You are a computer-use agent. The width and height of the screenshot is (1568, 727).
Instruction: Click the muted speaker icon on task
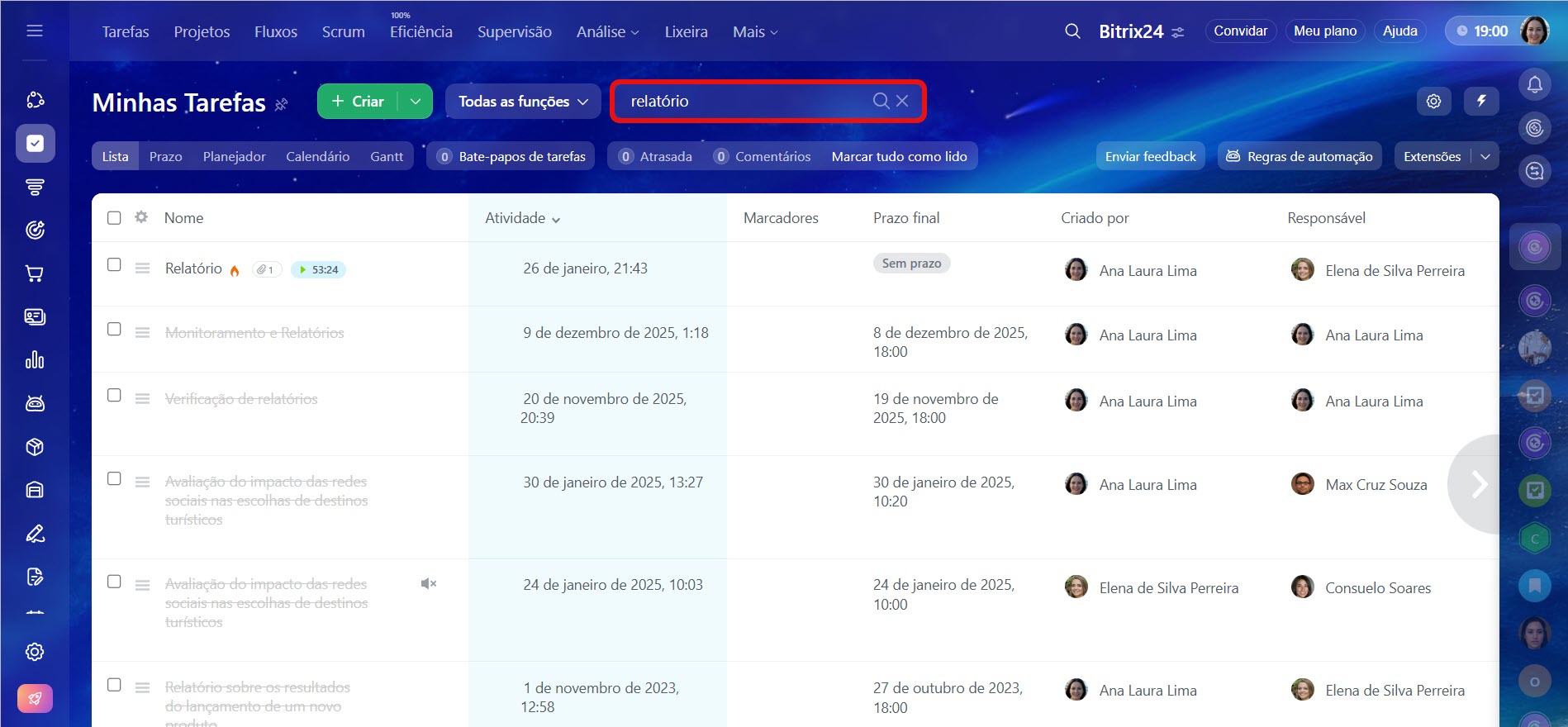428,584
